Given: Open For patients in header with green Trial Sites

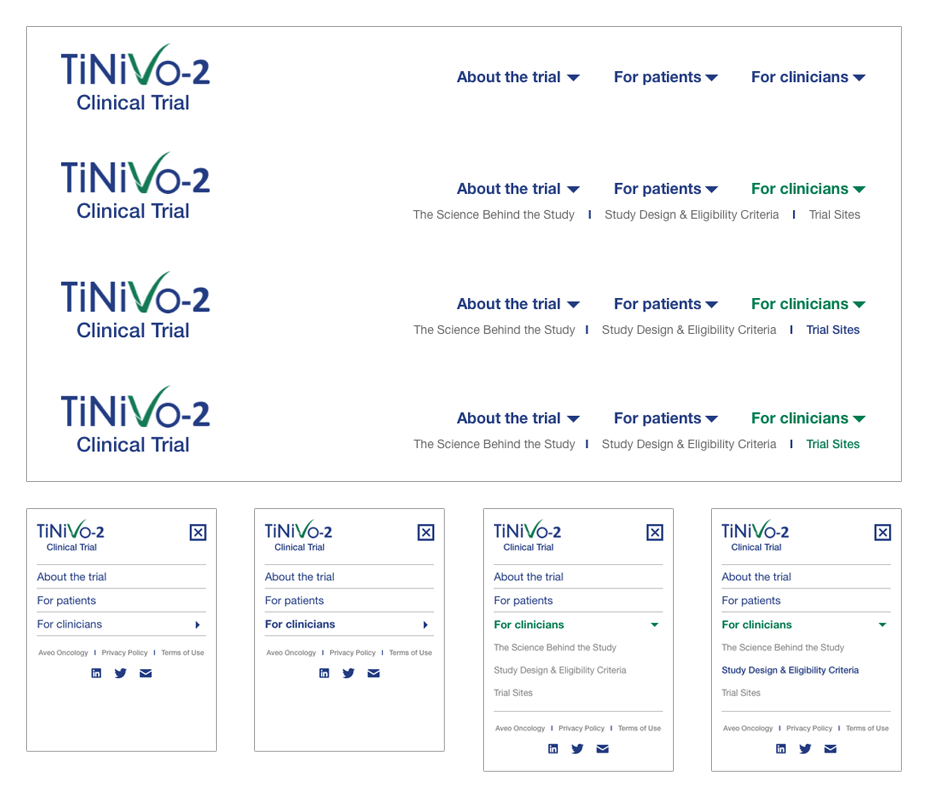Looking at the screenshot, I should 665,419.
